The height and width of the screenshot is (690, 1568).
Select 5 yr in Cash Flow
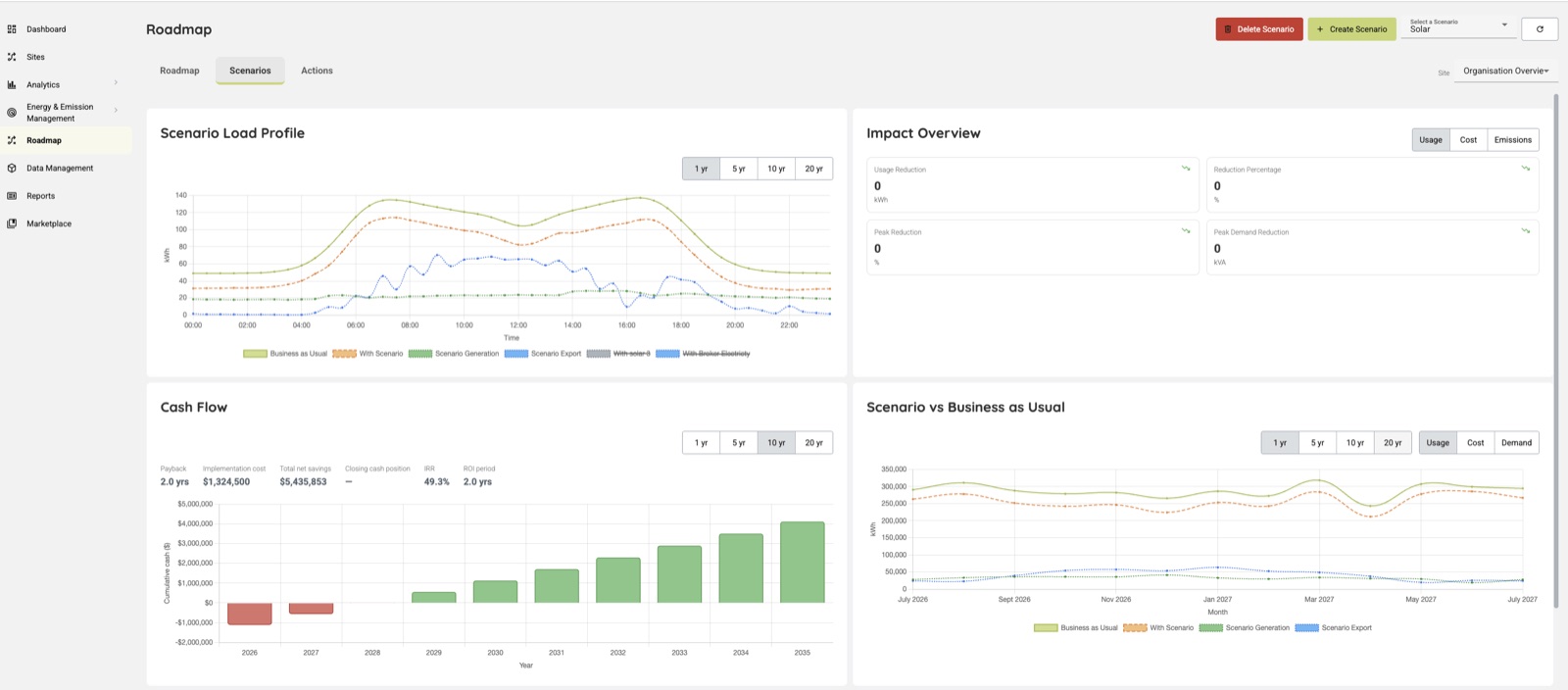click(739, 443)
